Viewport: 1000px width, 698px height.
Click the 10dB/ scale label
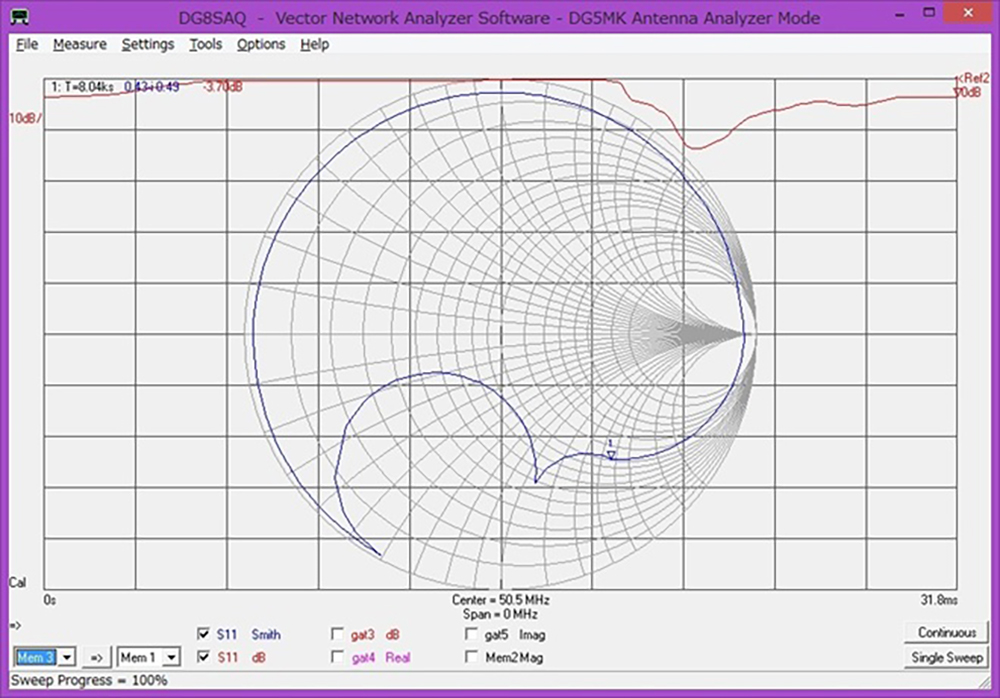click(26, 118)
